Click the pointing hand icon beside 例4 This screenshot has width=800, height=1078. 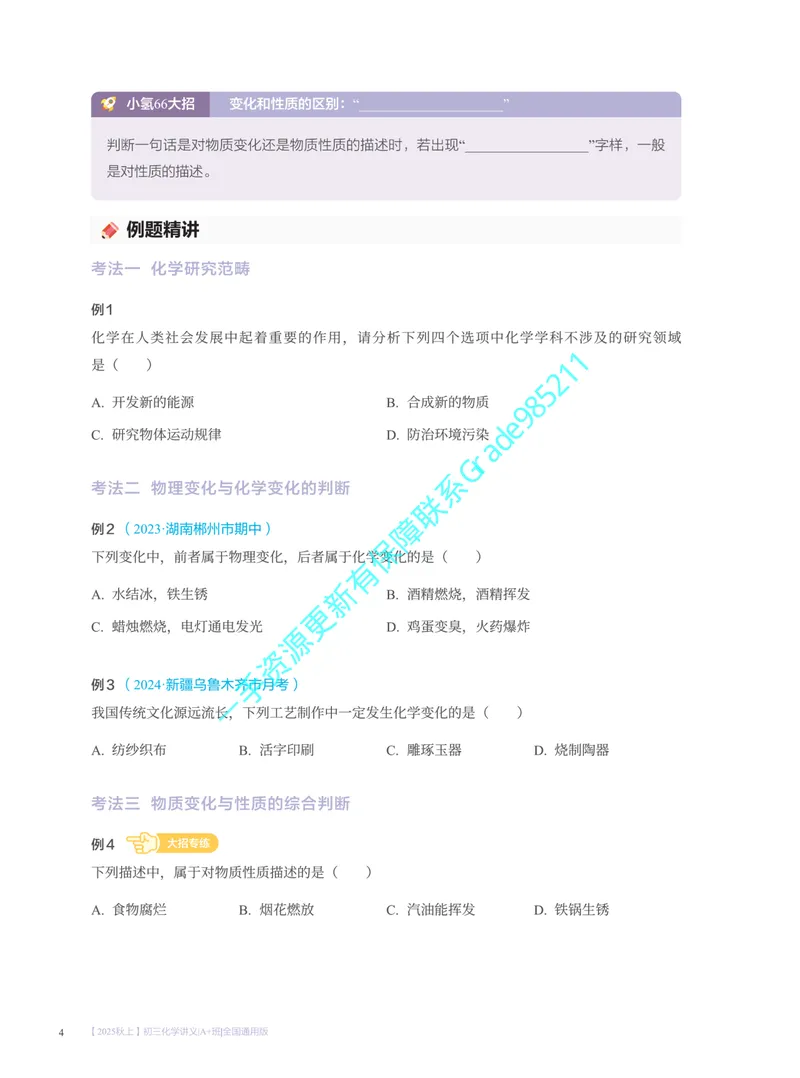pos(142,843)
